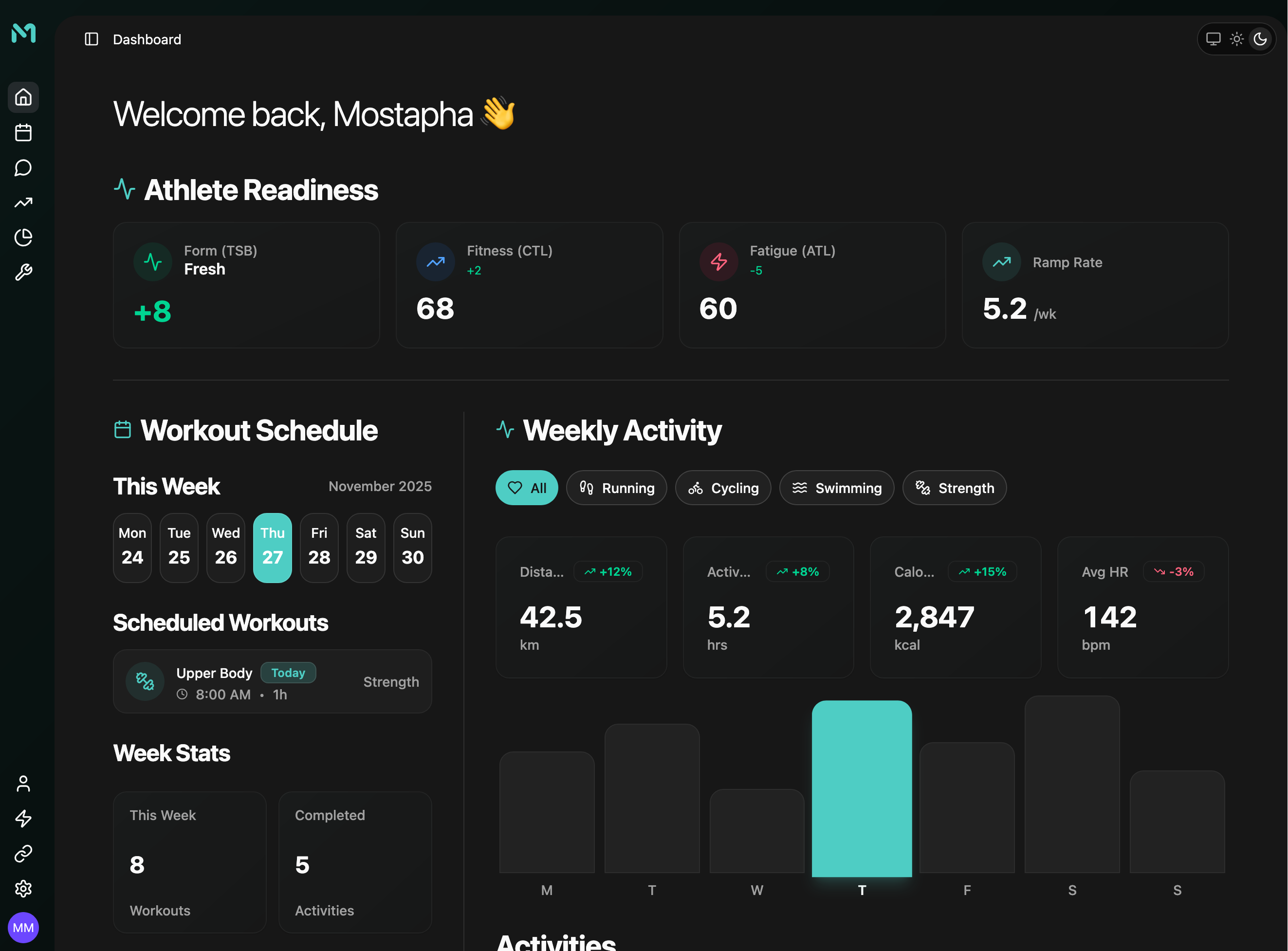Open the calendar icon in sidebar

coord(23,132)
